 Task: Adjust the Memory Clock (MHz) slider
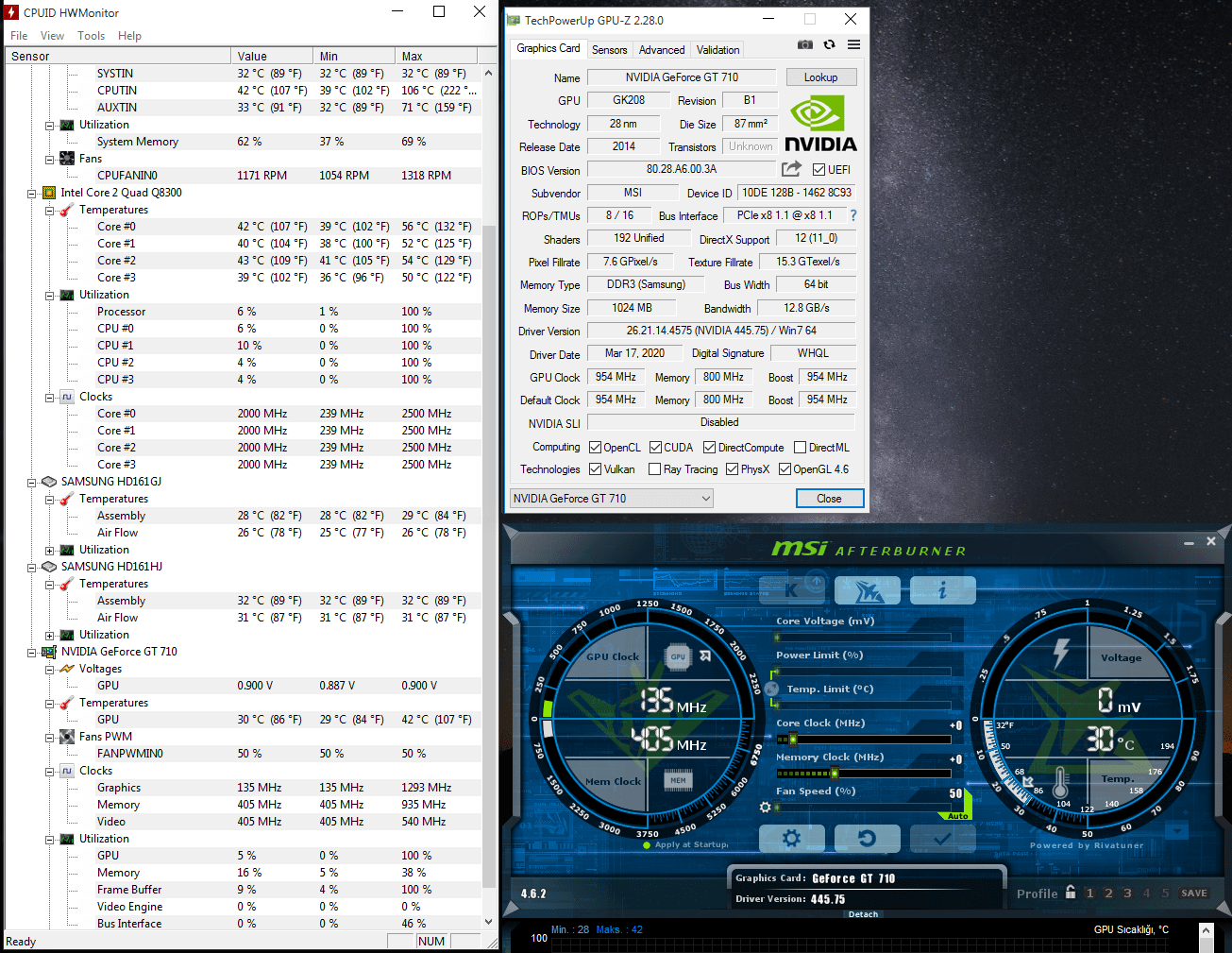click(863, 773)
